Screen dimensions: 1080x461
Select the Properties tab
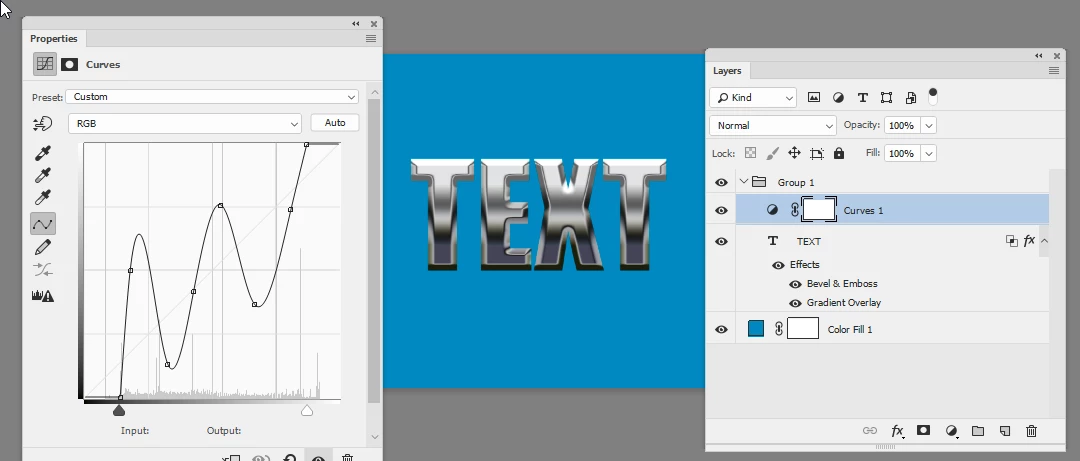[54, 39]
